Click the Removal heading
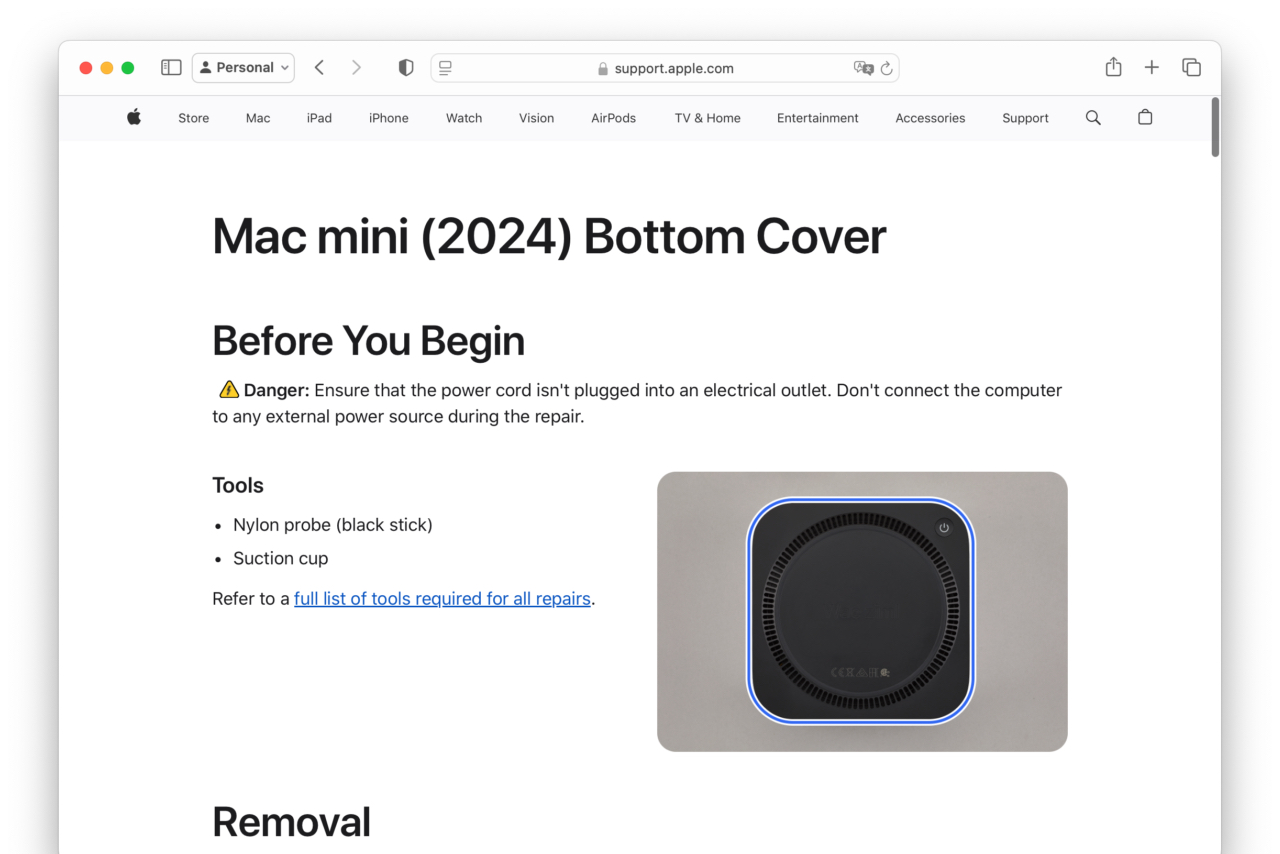The height and width of the screenshot is (854, 1280). (x=291, y=822)
